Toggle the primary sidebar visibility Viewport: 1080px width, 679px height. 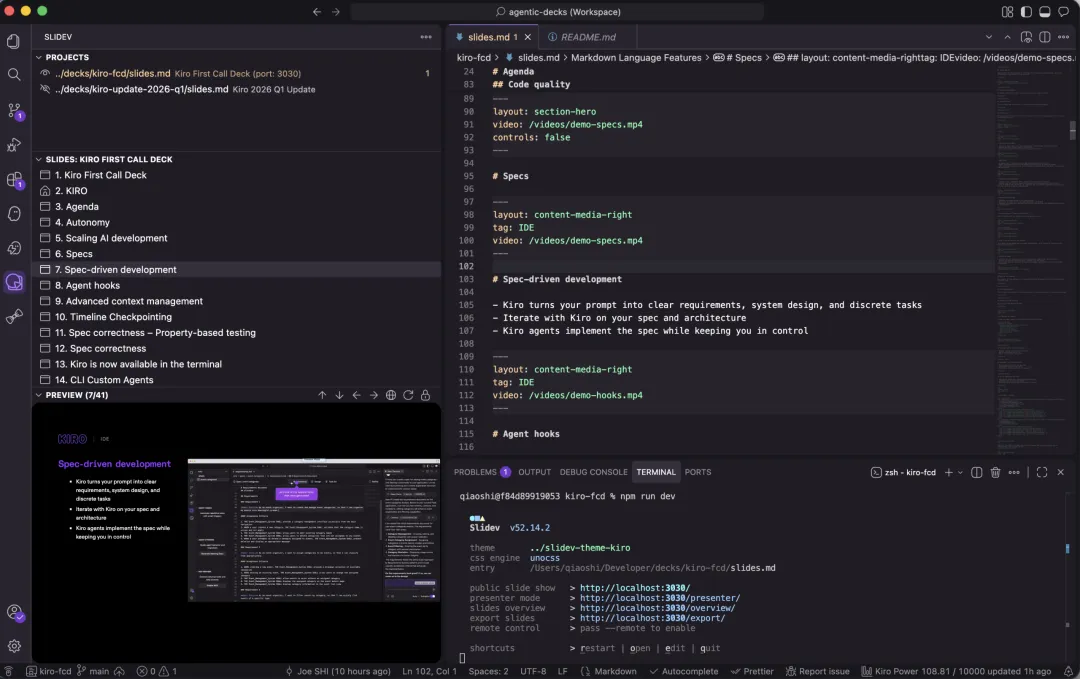pyautogui.click(x=1026, y=12)
